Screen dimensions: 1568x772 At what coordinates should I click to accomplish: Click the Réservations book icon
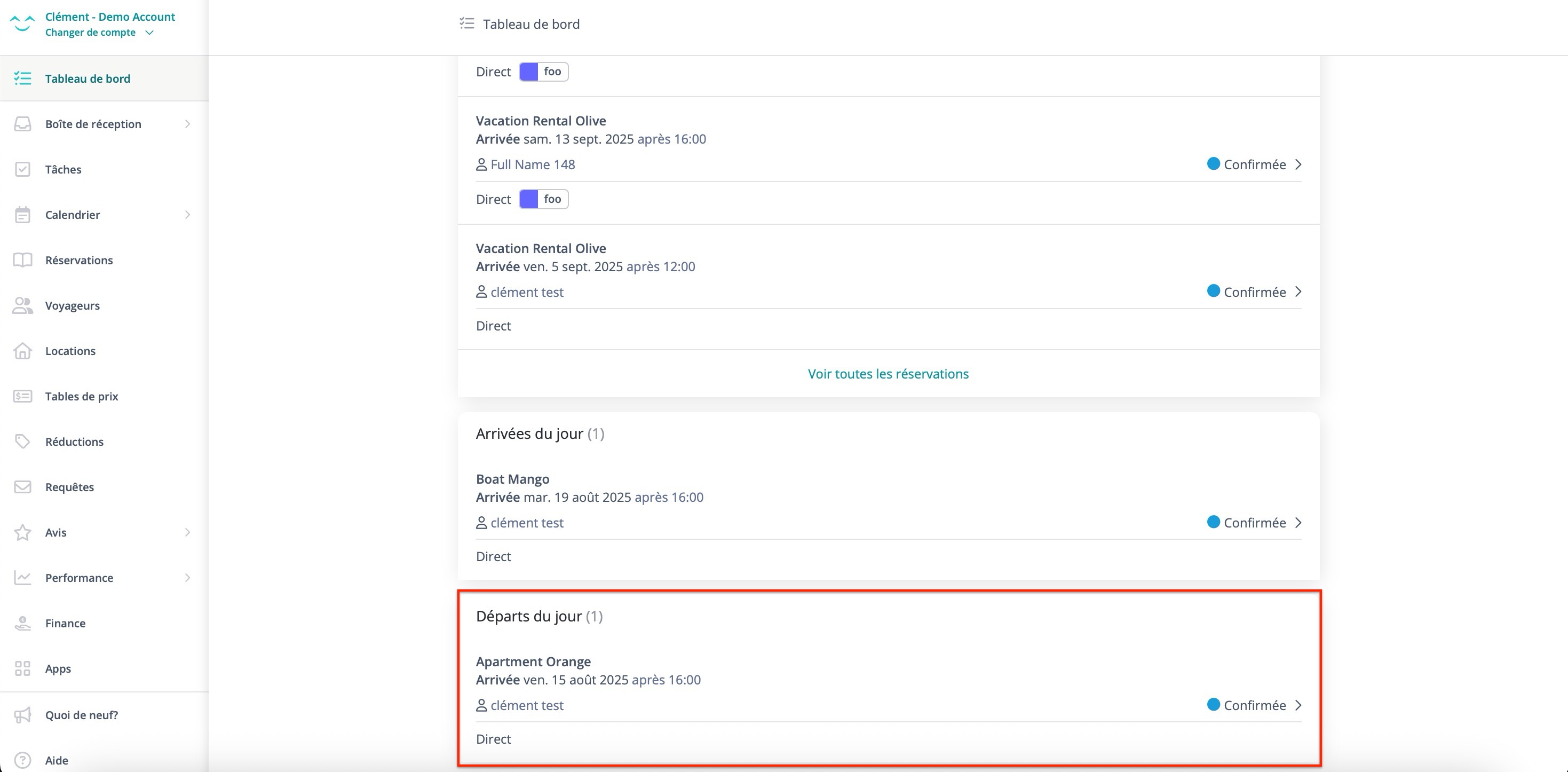pos(22,260)
